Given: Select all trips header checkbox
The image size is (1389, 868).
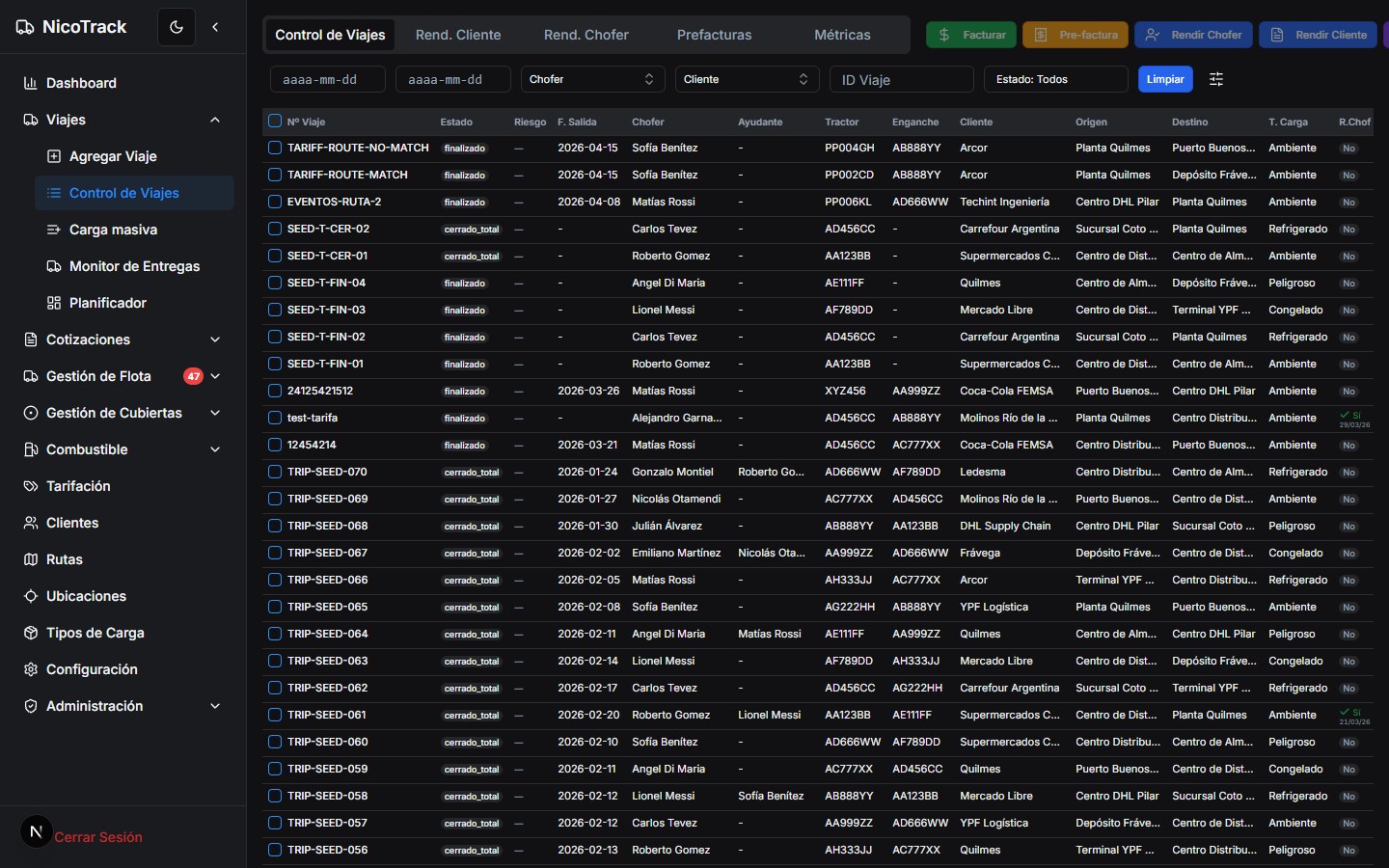Looking at the screenshot, I should click(x=275, y=122).
